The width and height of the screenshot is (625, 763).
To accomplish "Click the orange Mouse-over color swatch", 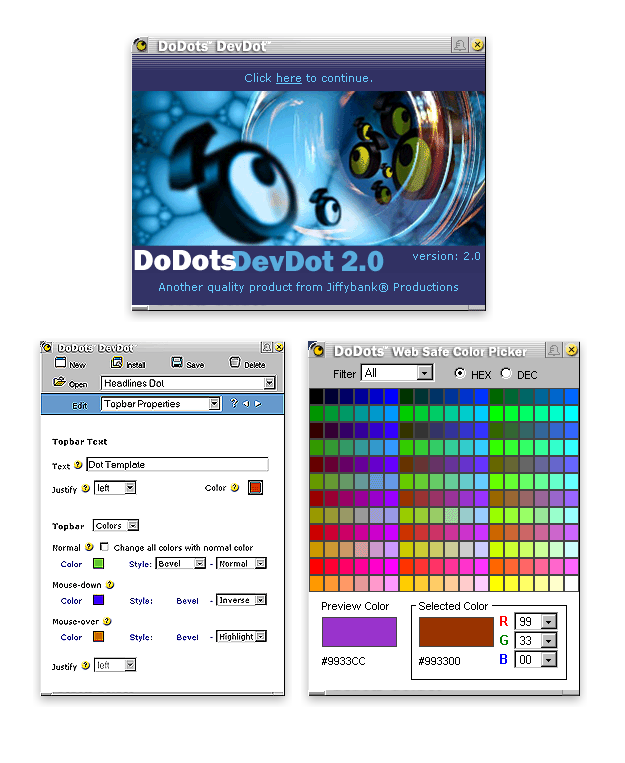I will [x=98, y=636].
